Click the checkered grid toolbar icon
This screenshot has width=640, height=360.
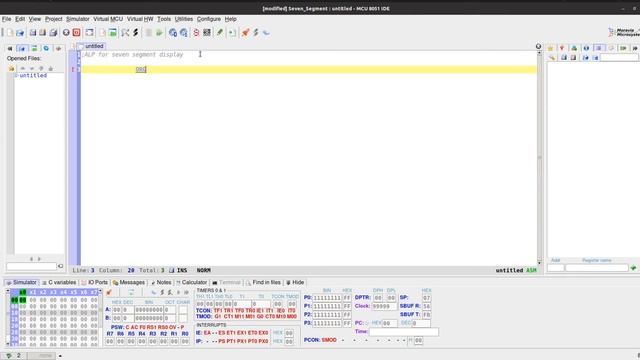207,33
